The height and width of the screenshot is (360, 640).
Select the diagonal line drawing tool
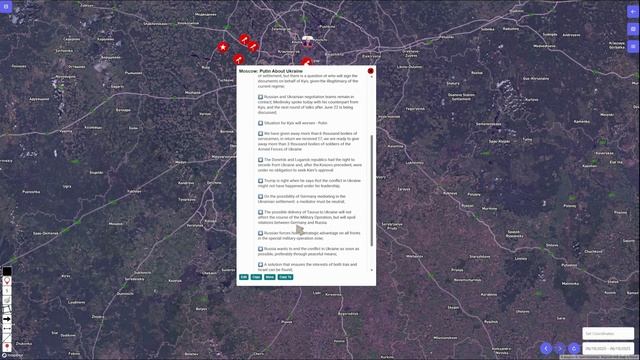7,338
